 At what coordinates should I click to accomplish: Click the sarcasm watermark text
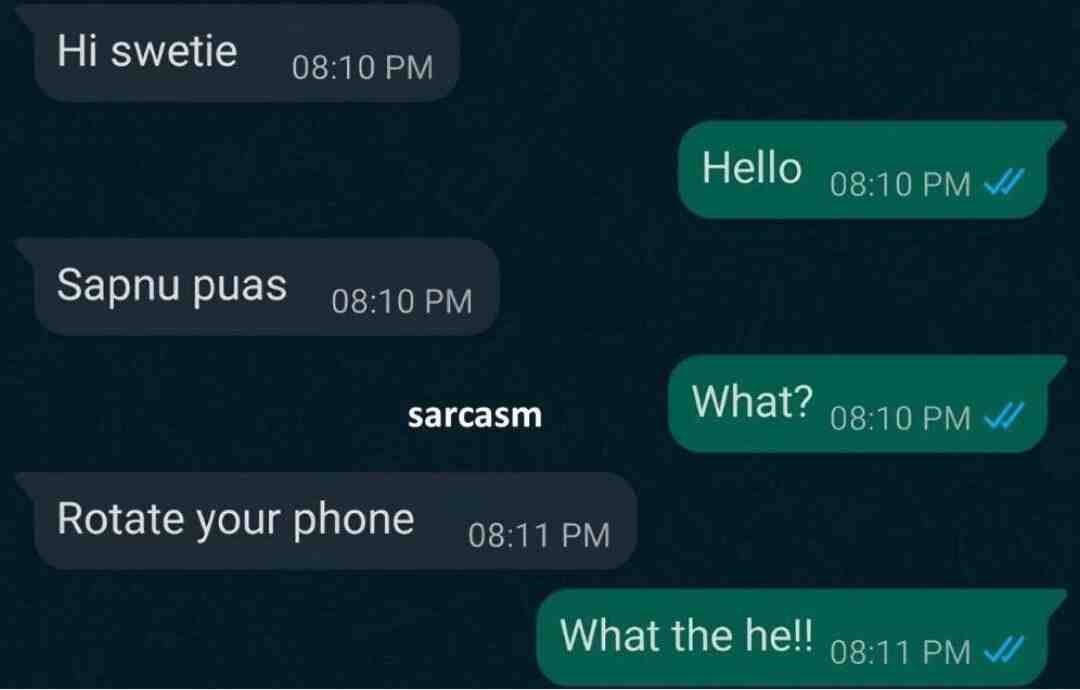pos(475,415)
